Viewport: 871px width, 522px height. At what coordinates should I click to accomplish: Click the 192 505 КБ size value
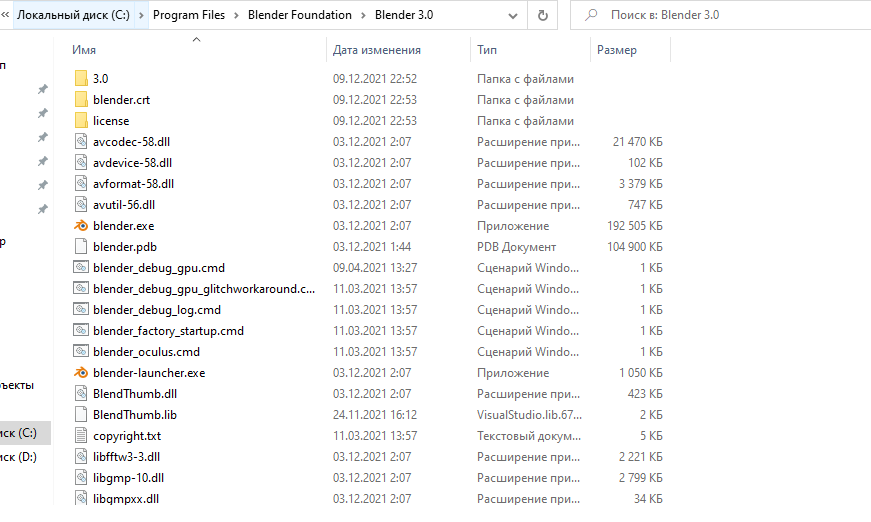click(635, 226)
